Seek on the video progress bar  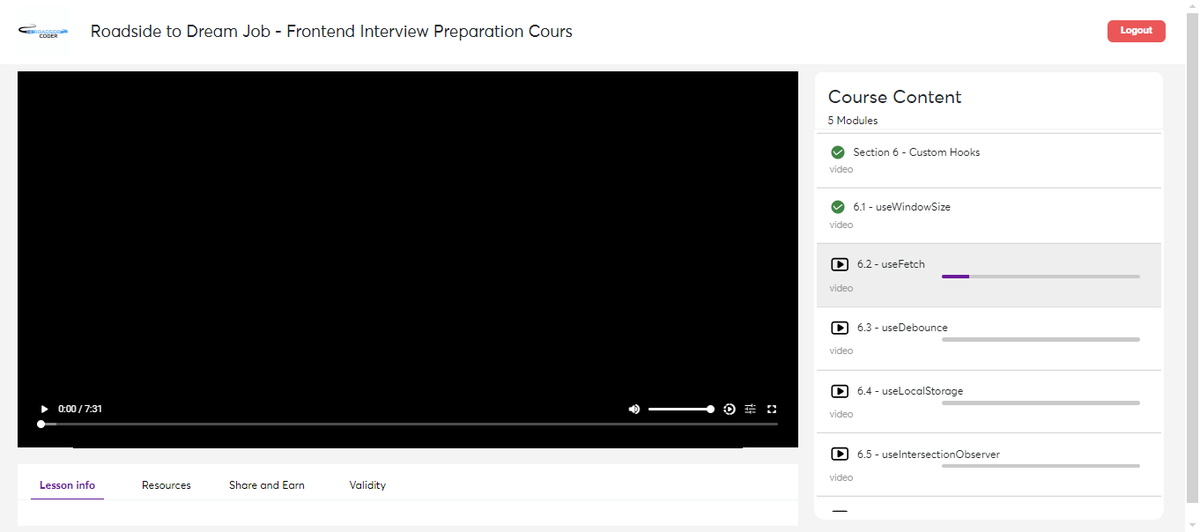click(x=408, y=424)
